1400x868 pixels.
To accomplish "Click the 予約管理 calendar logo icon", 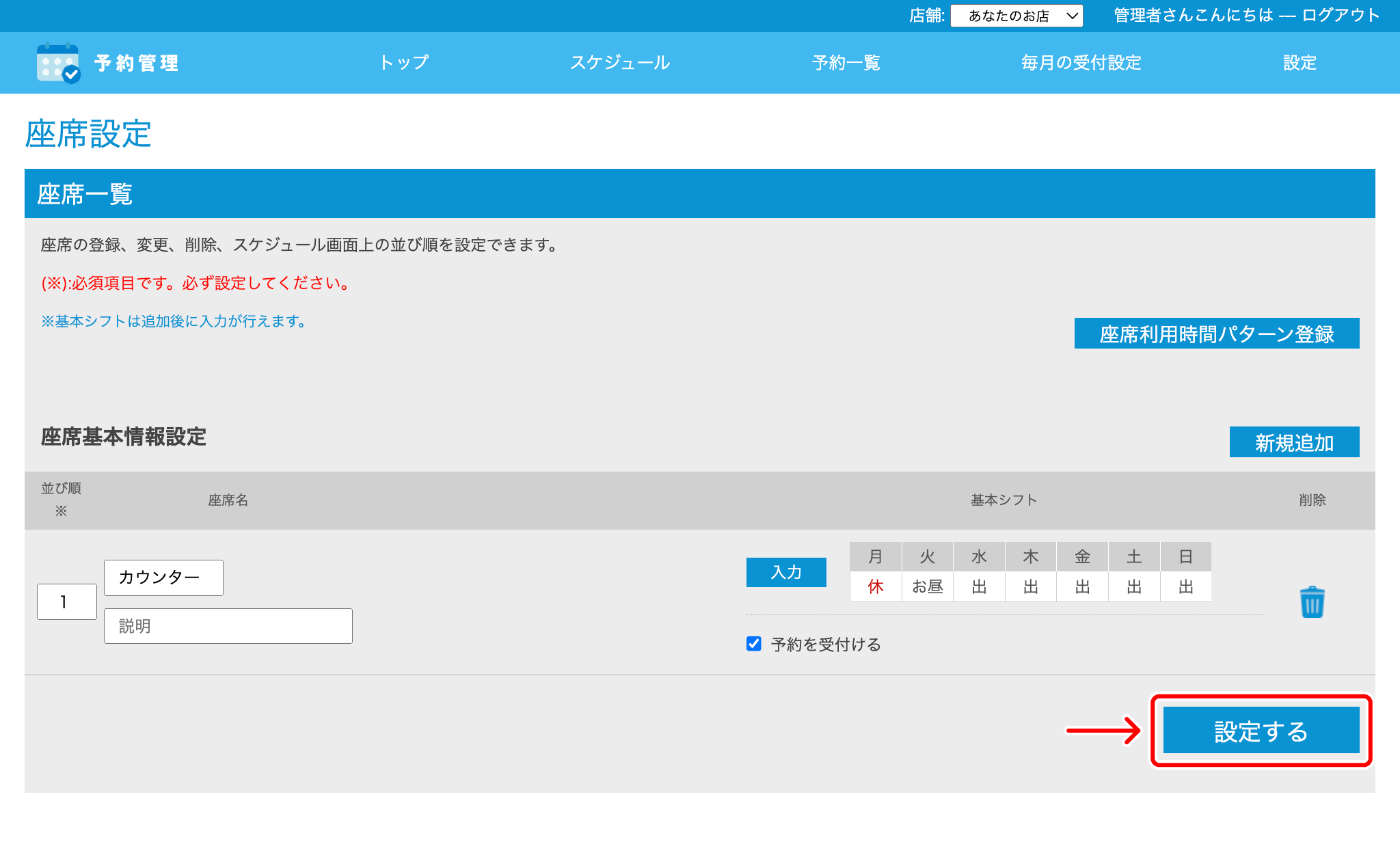I will (58, 63).
